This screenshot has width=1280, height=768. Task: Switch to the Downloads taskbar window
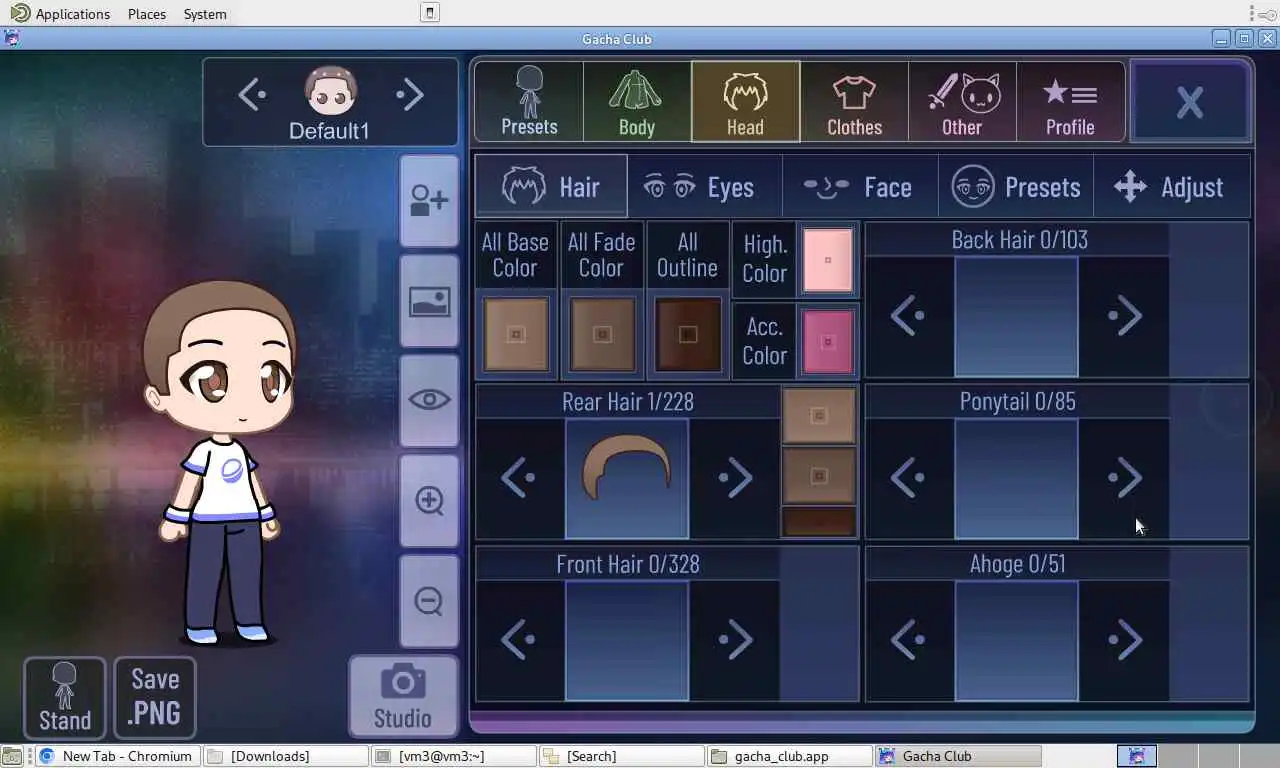tap(286, 756)
